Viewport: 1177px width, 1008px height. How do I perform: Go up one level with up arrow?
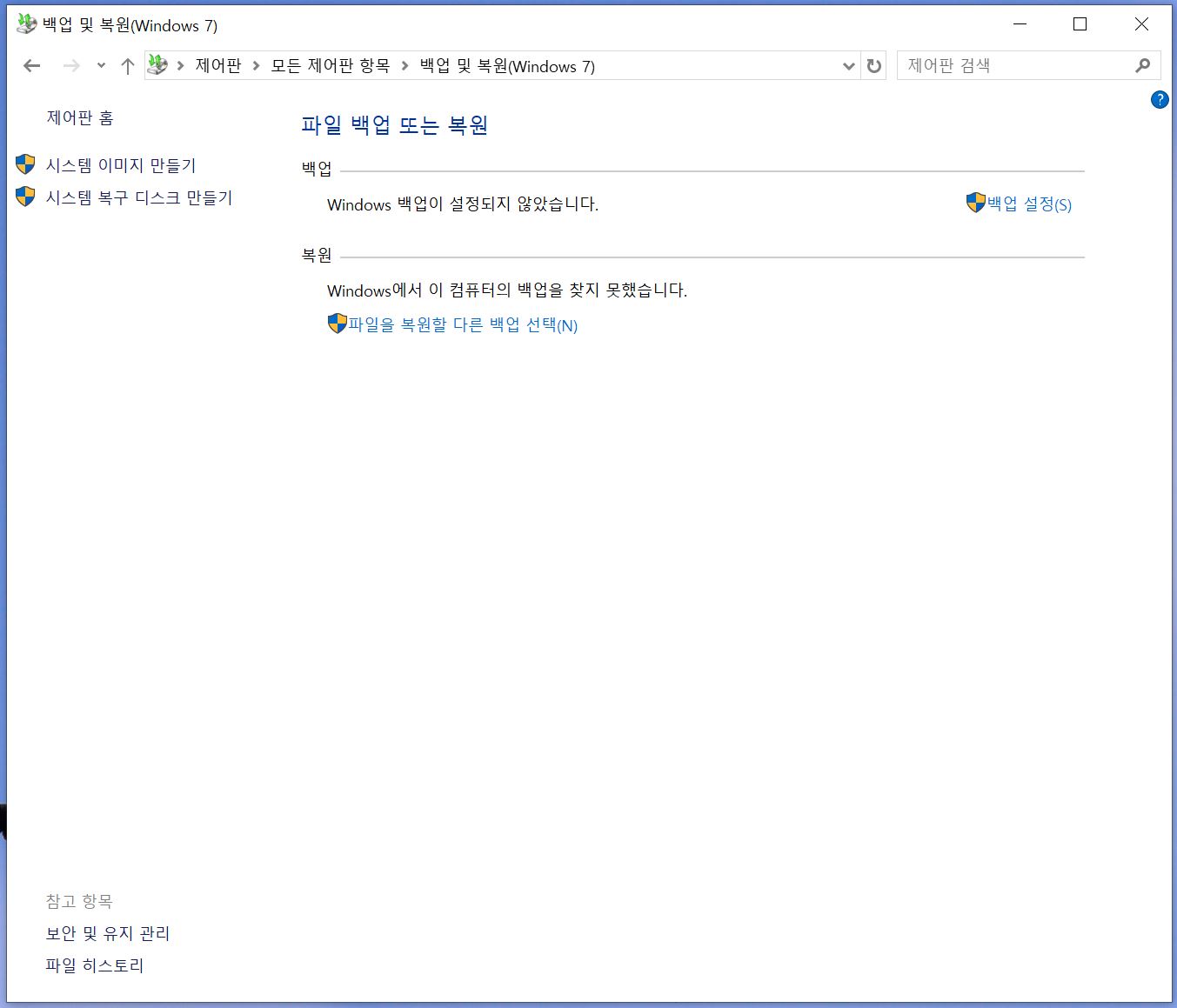point(128,66)
